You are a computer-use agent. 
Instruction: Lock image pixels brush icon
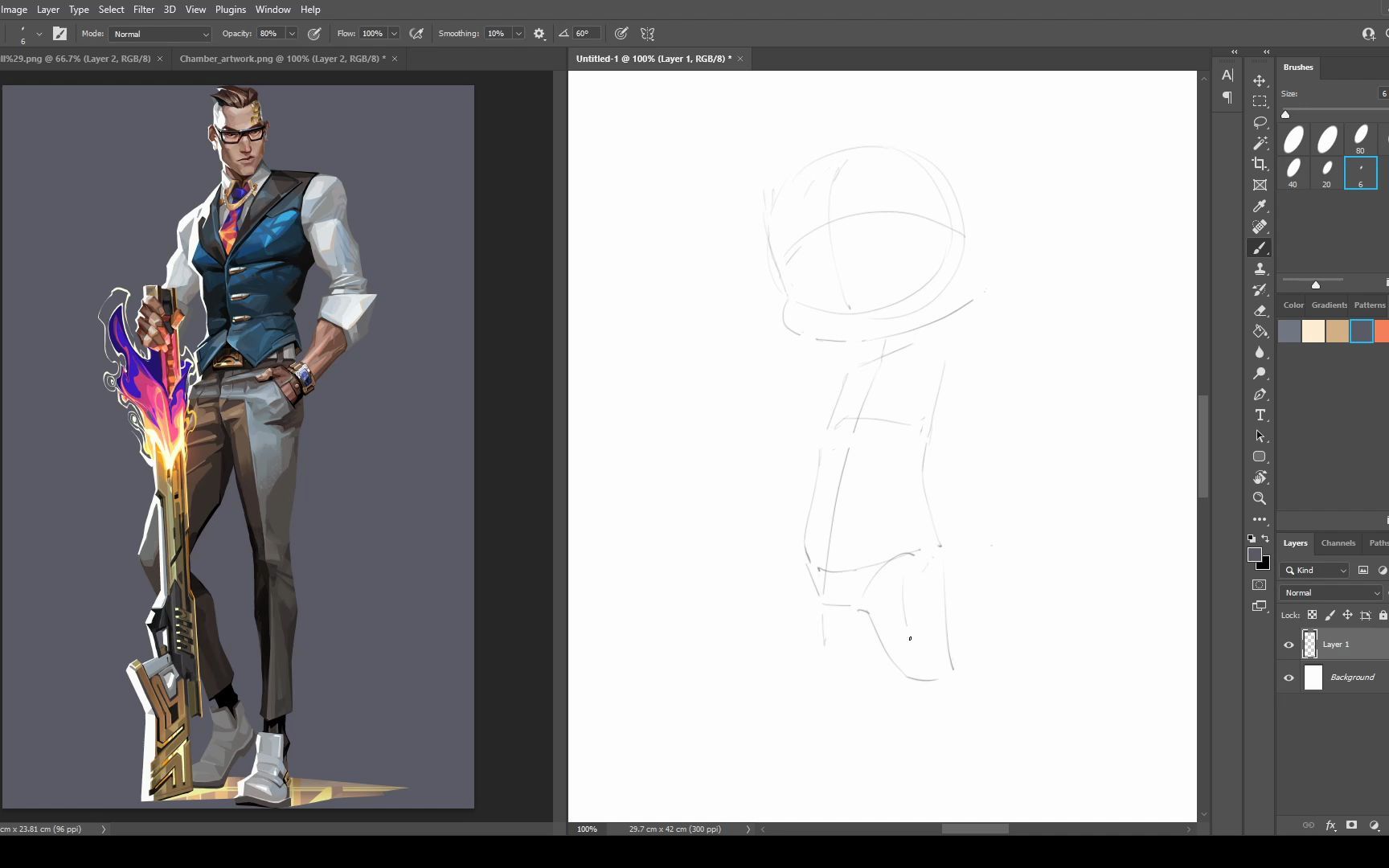pos(1330,615)
